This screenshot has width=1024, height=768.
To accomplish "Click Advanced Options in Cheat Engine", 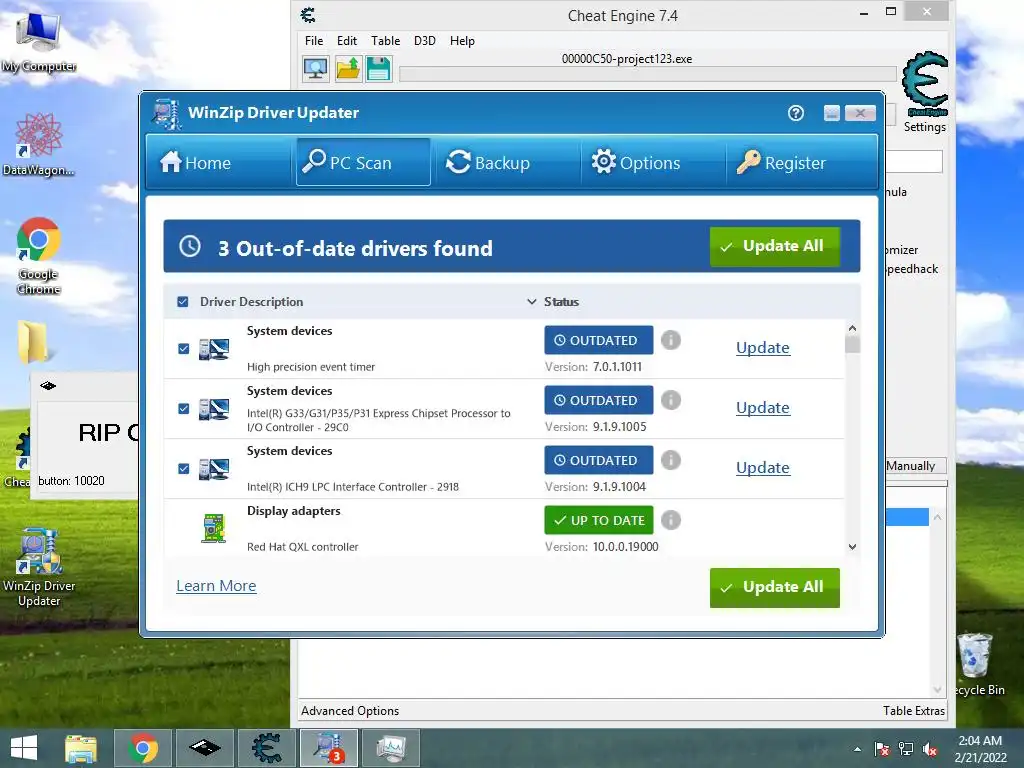I will 350,711.
